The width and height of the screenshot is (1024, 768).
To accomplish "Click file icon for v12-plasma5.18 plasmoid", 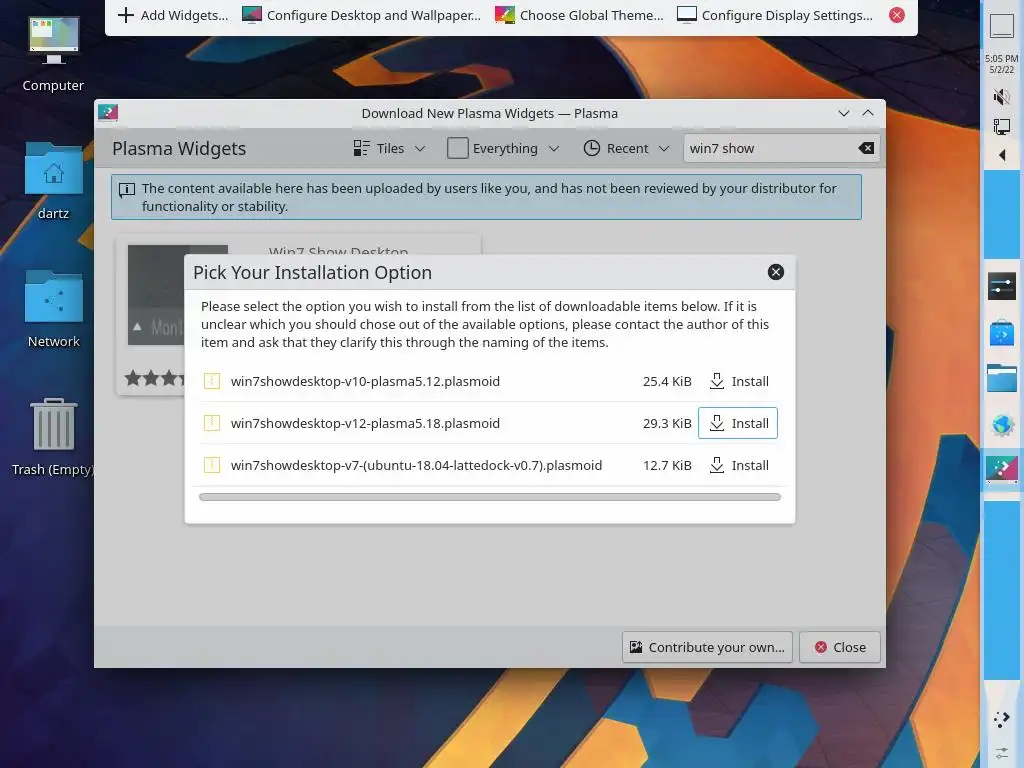I will (212, 423).
